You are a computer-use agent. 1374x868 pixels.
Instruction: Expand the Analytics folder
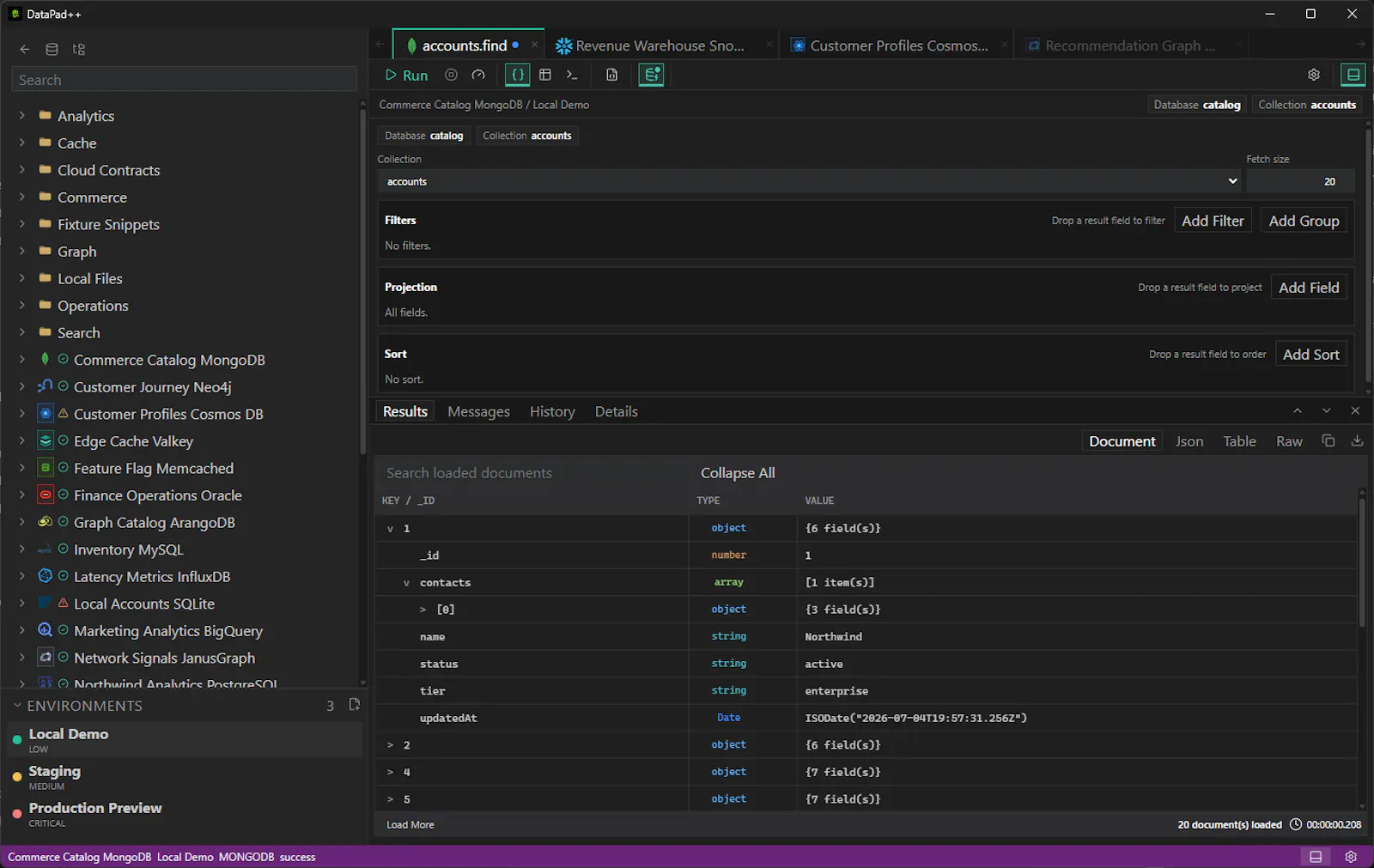point(22,115)
